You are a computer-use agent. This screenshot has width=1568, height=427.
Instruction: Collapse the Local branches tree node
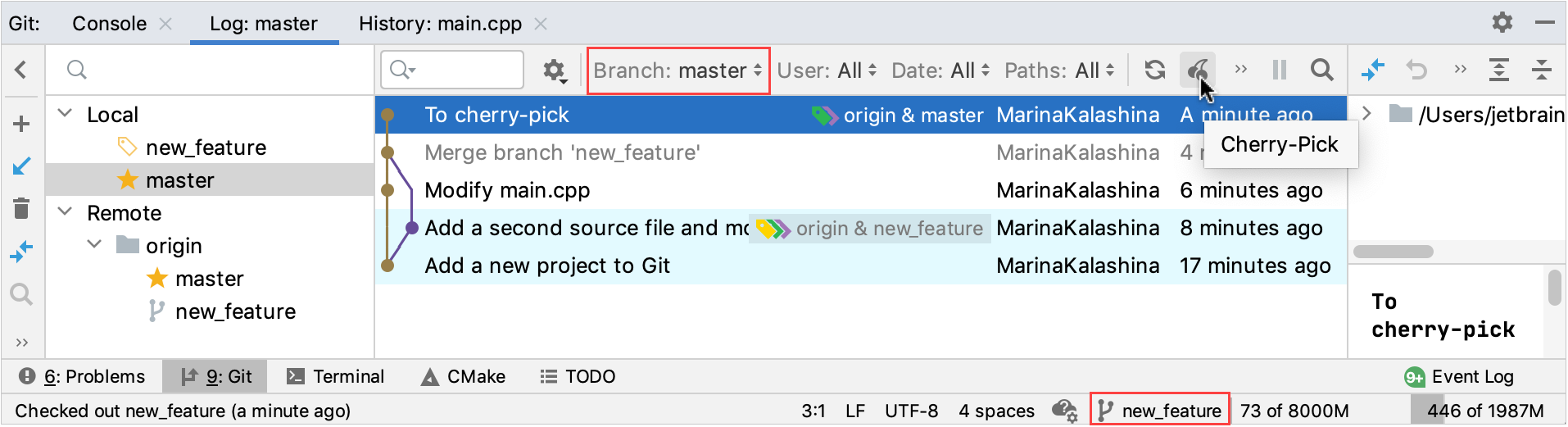point(66,114)
